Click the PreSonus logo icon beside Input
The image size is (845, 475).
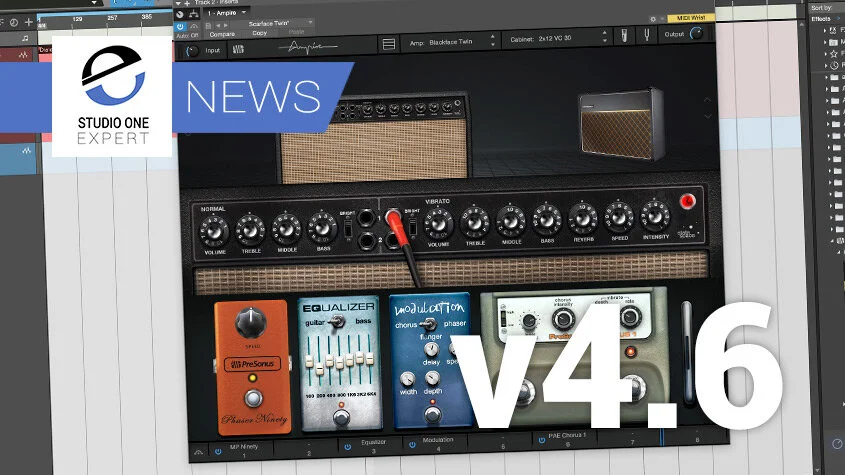click(x=238, y=50)
